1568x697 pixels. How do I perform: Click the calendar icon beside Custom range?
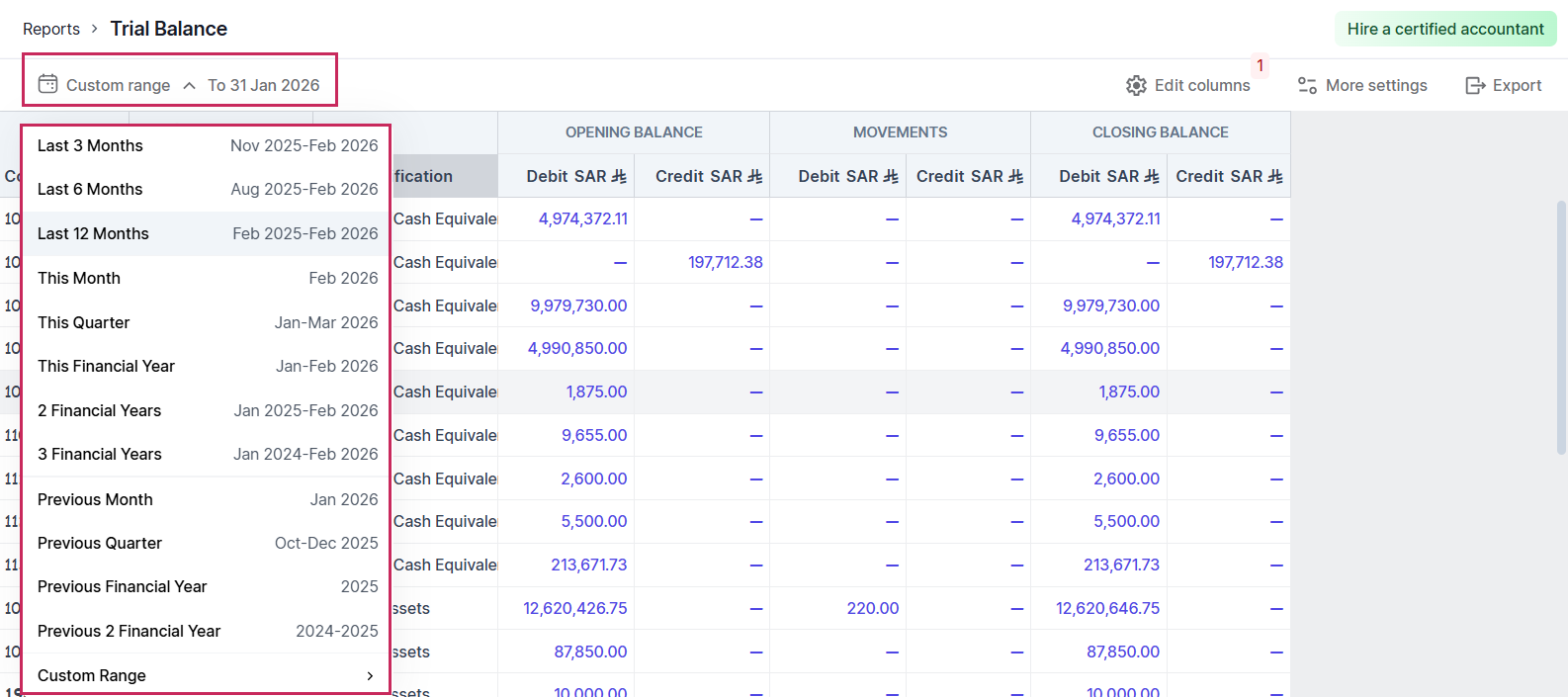tap(47, 84)
